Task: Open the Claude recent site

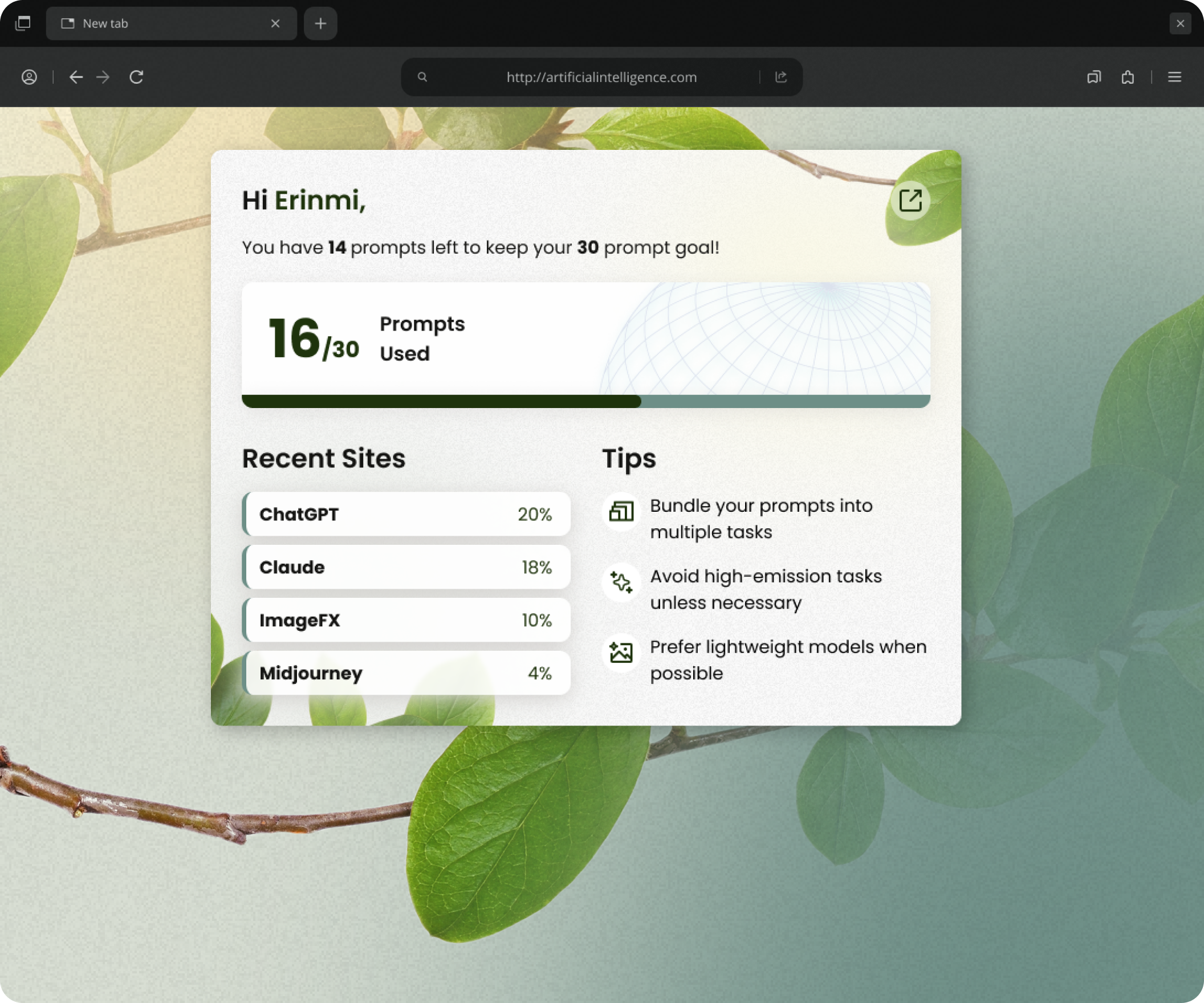Action: point(406,567)
